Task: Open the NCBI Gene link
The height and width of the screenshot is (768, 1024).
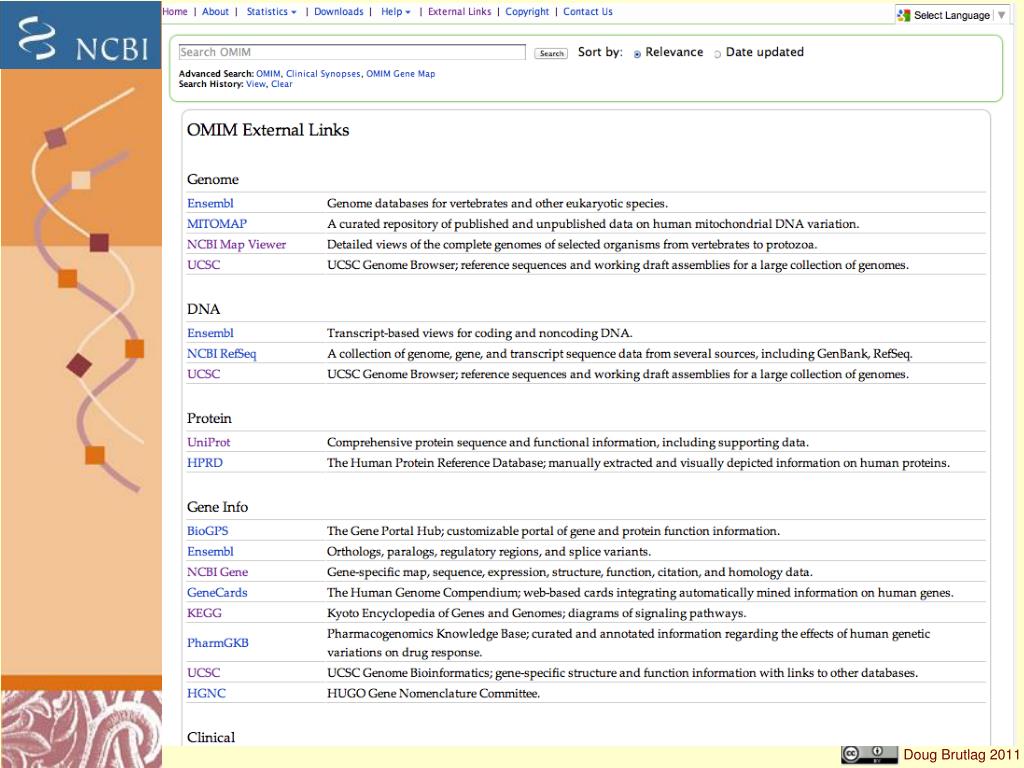Action: [217, 572]
